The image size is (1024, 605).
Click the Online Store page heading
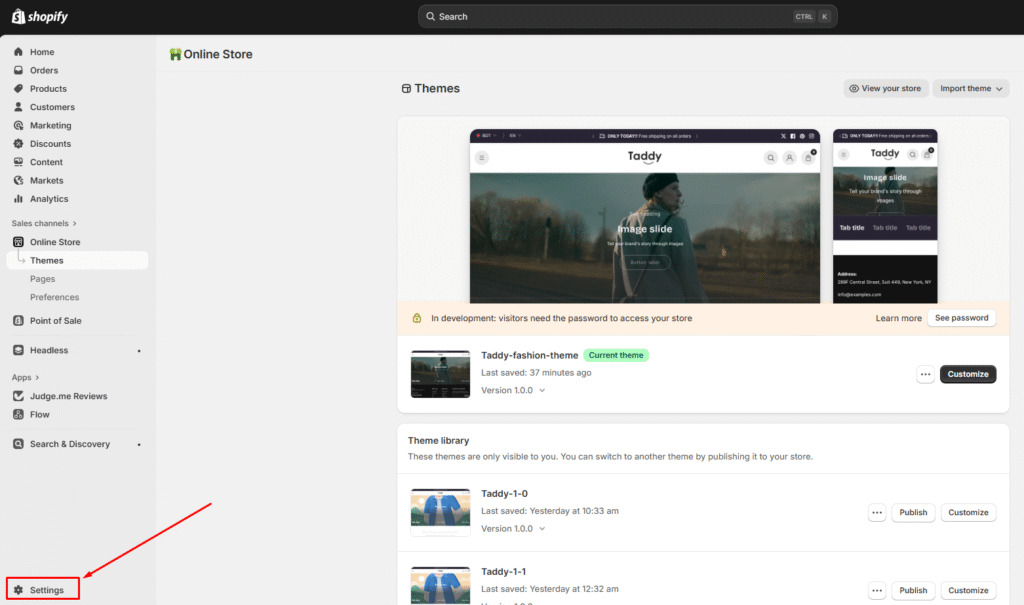[217, 54]
